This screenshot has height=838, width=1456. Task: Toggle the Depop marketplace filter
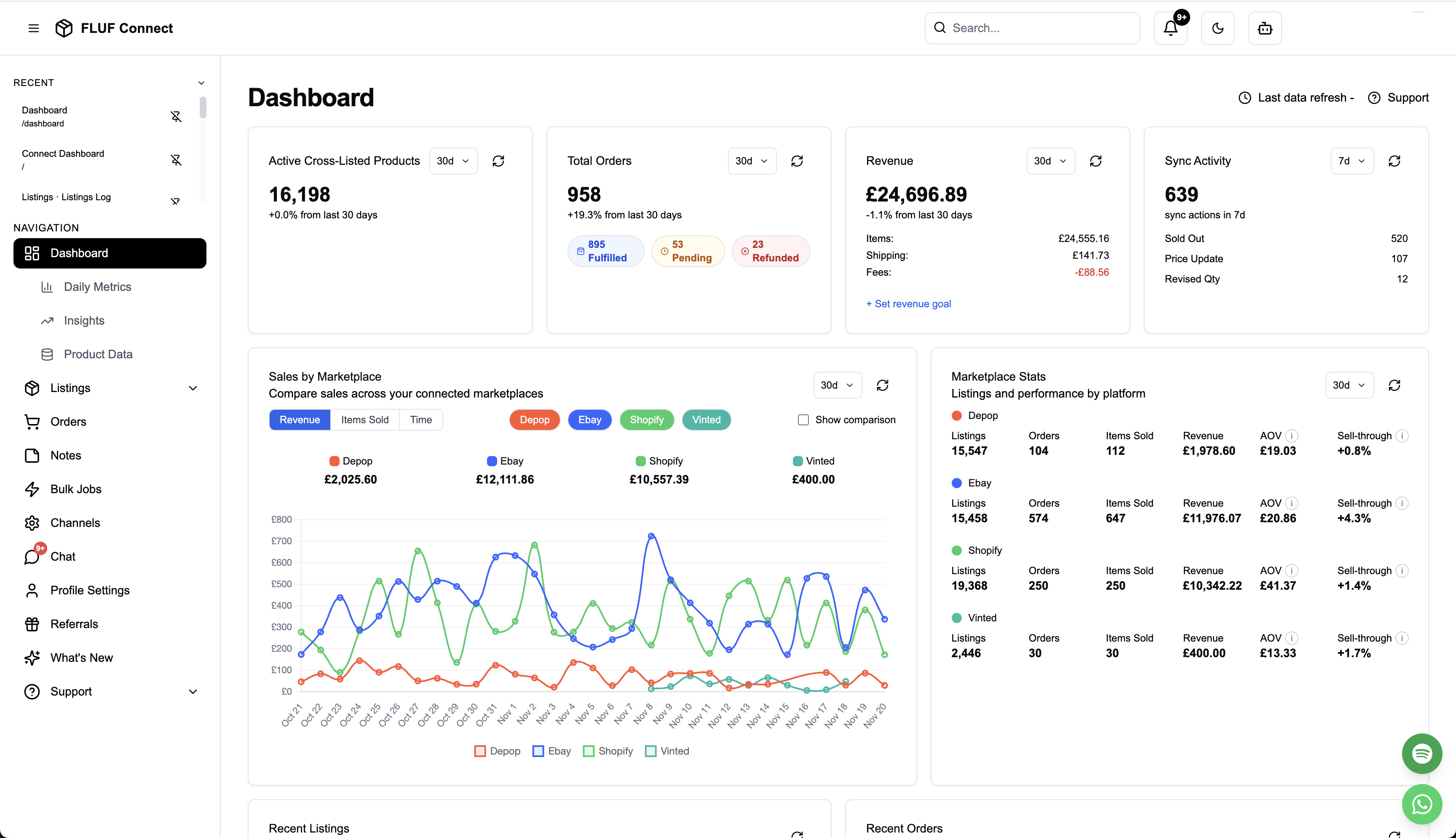(534, 419)
